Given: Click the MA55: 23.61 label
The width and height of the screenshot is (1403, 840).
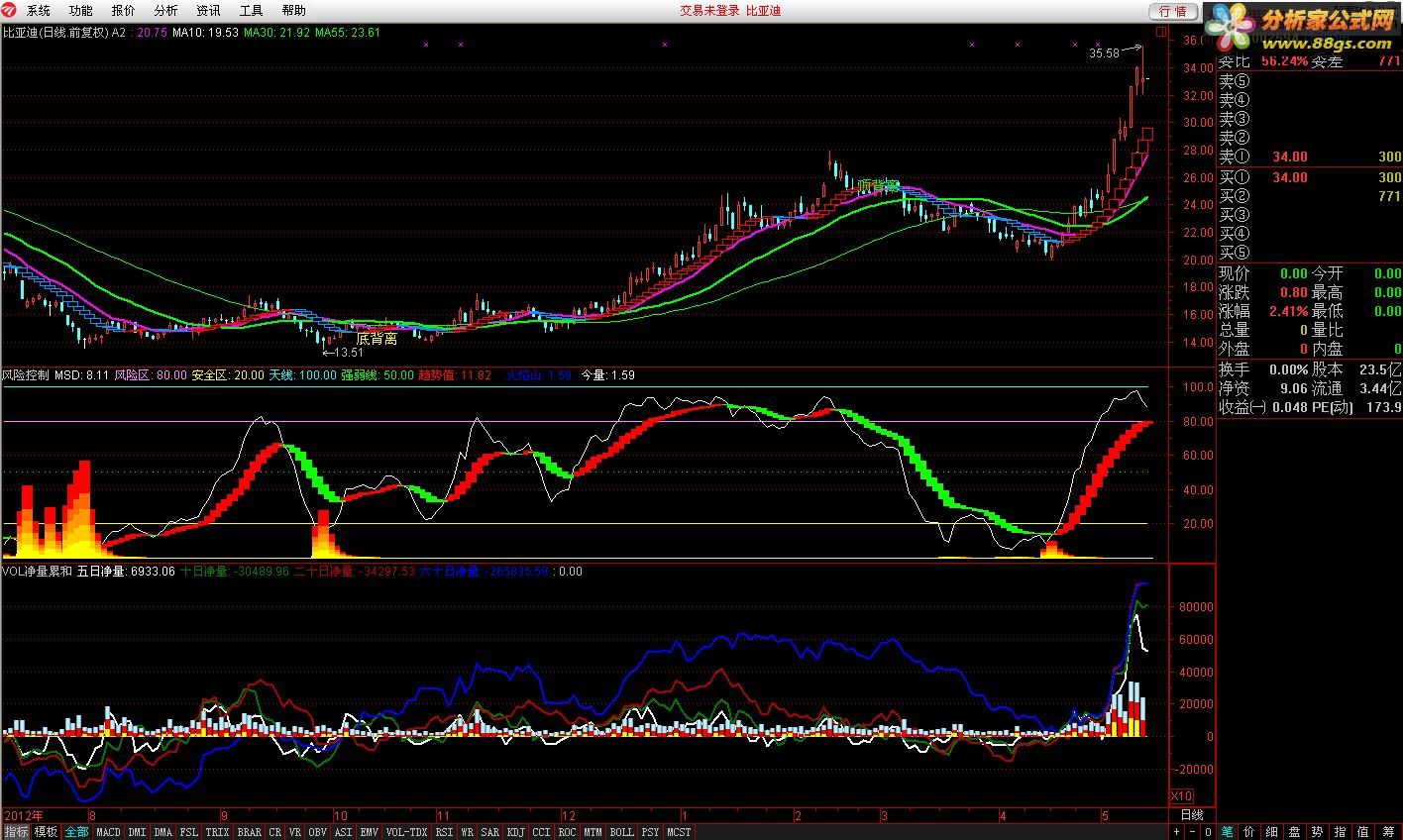Looking at the screenshot, I should tap(348, 32).
